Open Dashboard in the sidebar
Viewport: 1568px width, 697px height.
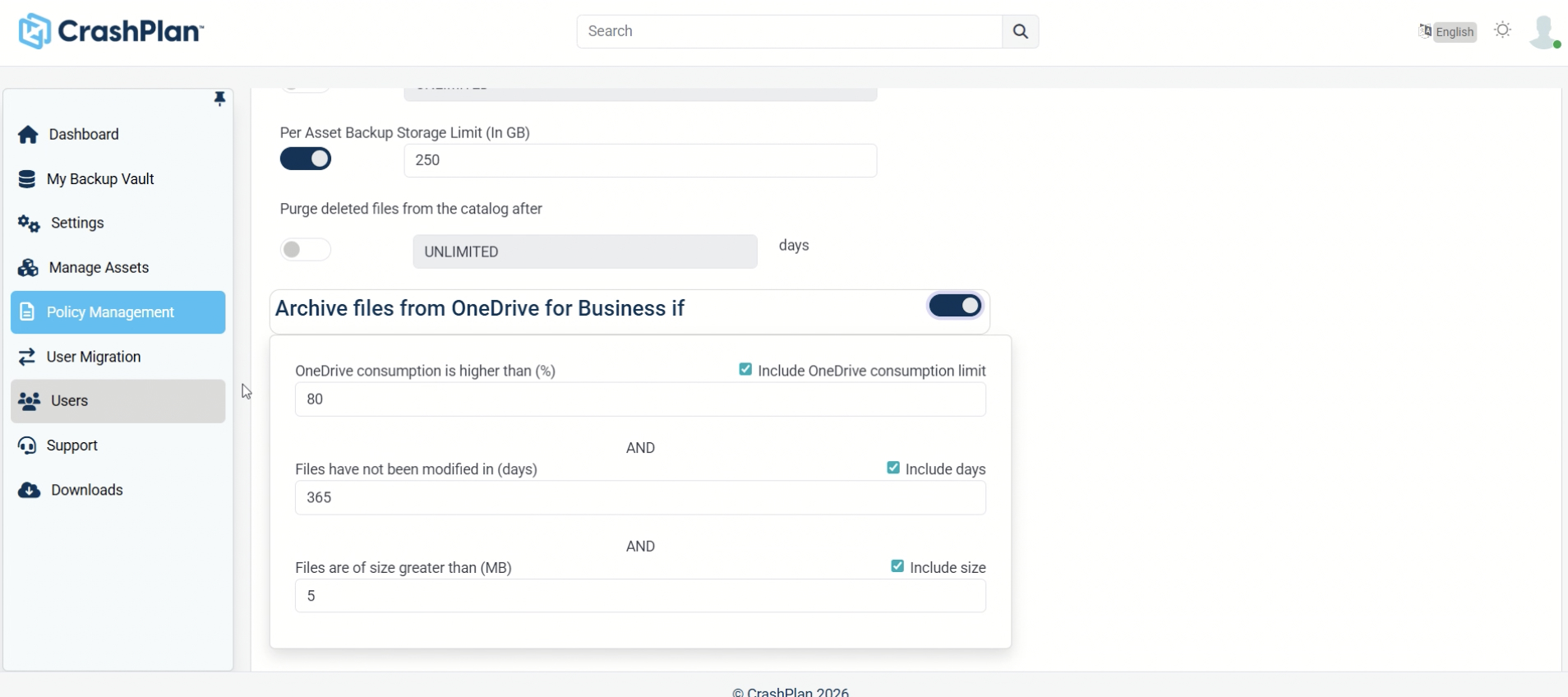[118, 135]
